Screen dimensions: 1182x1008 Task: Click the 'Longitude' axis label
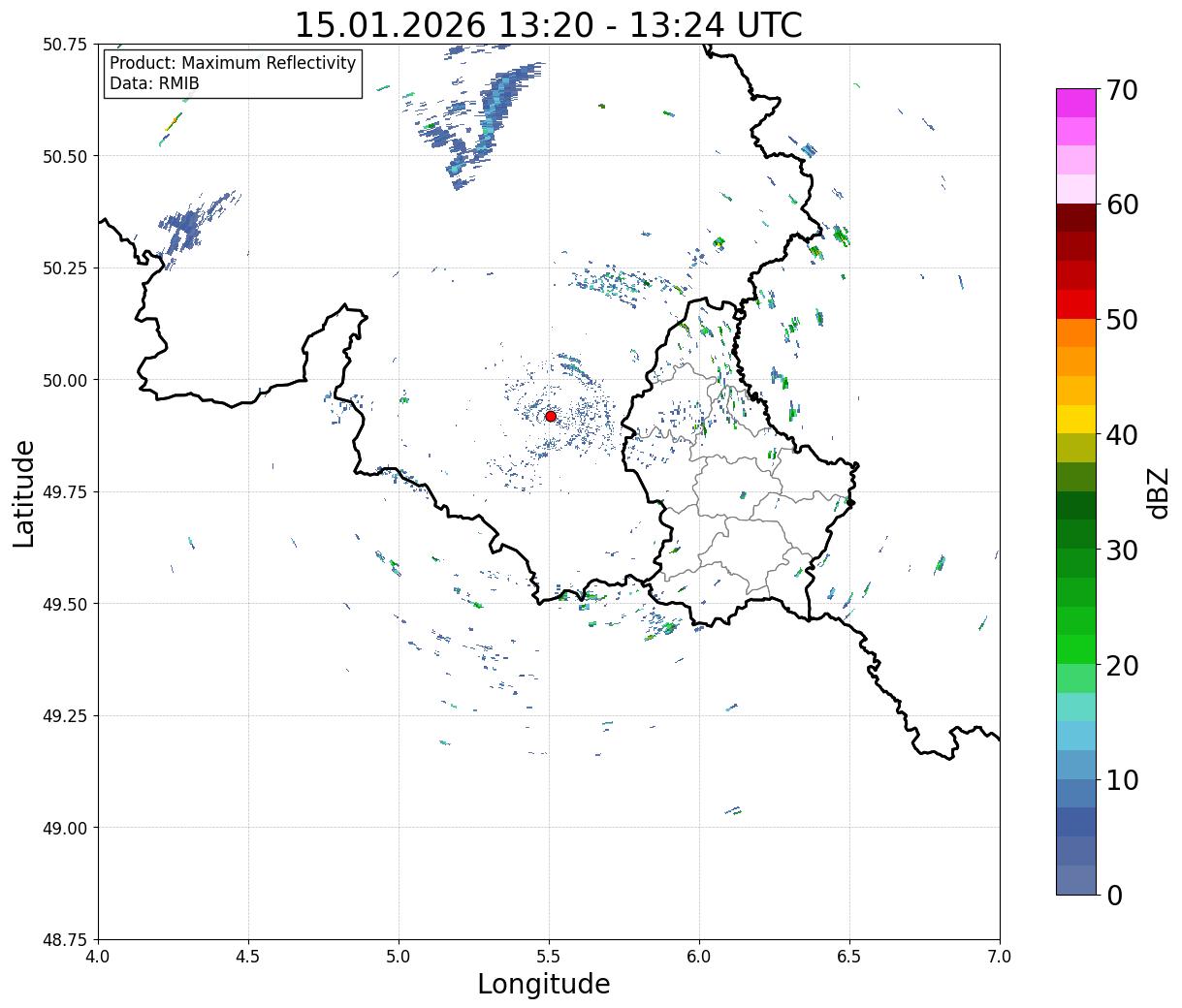coord(544,984)
